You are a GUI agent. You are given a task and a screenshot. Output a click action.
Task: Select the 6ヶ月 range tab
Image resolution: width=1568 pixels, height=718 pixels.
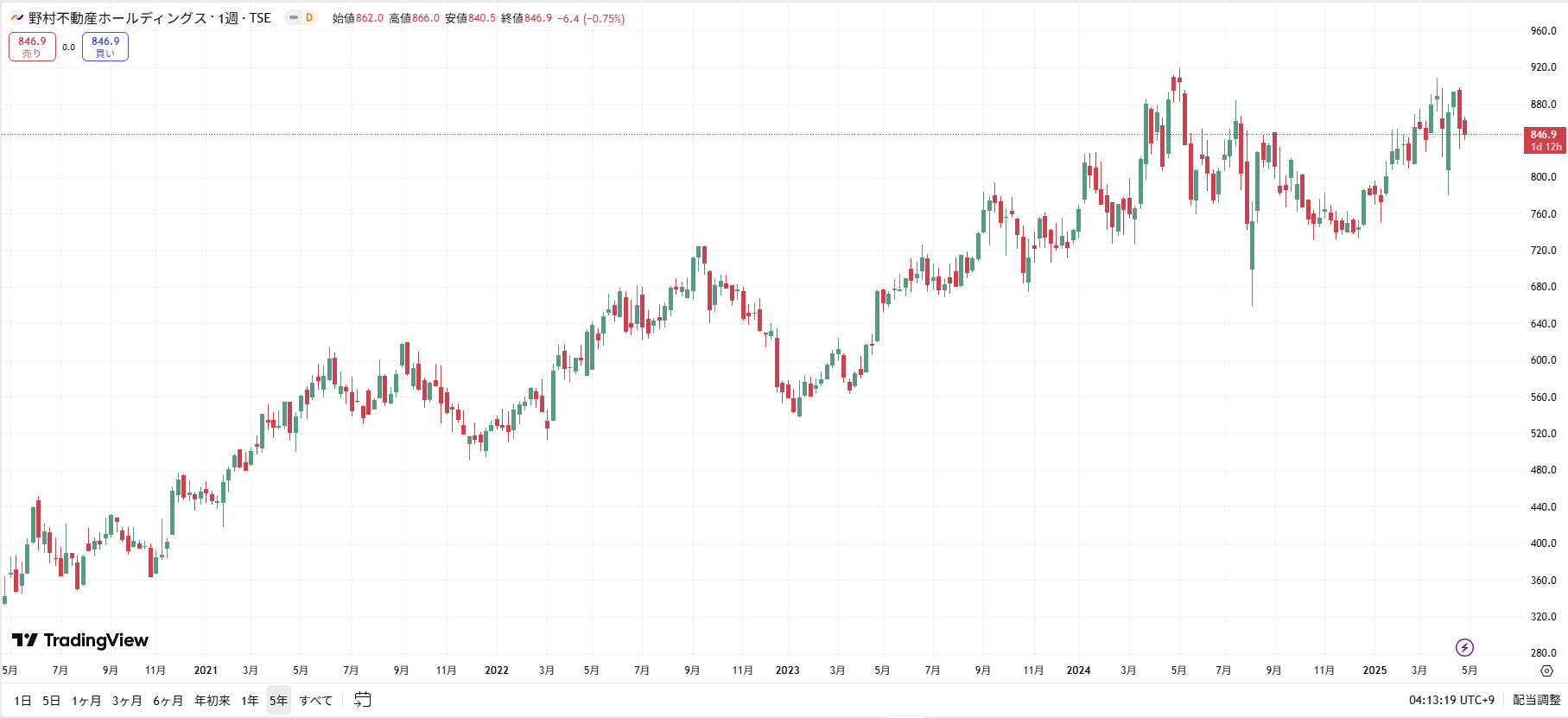pos(168,701)
